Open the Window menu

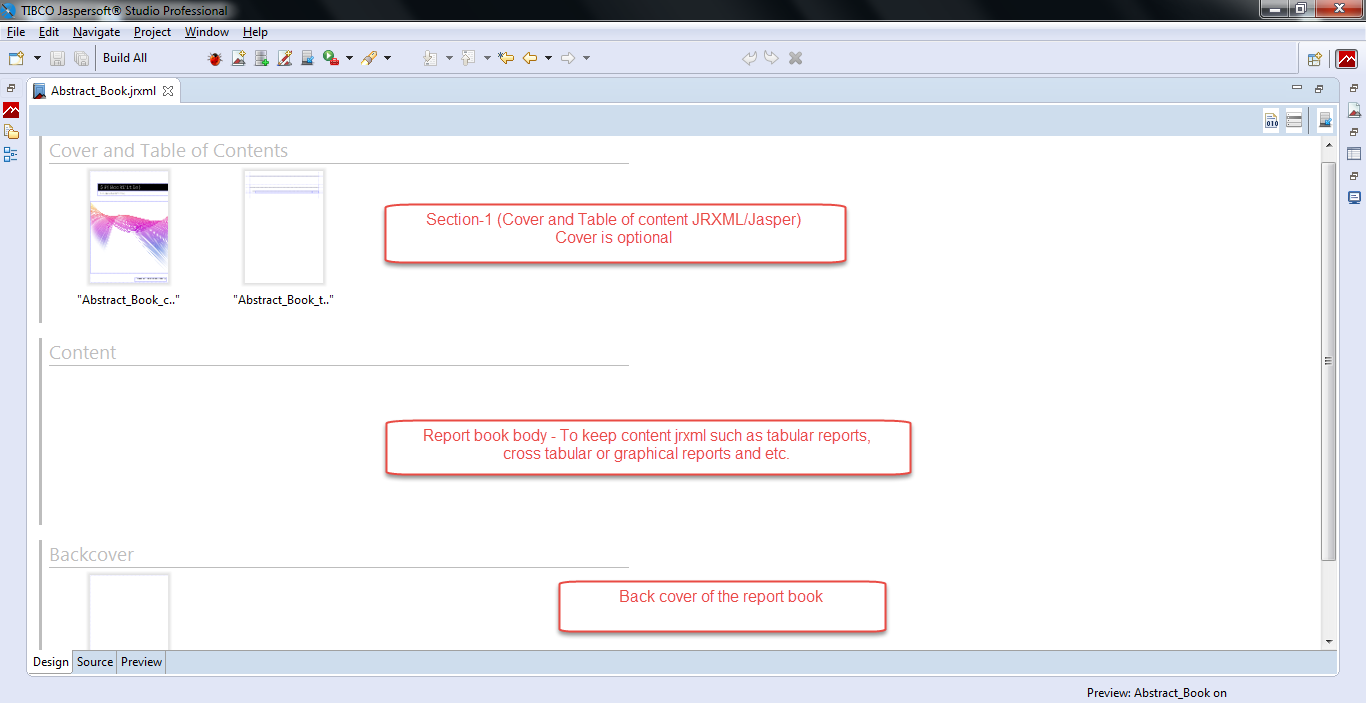tap(206, 31)
